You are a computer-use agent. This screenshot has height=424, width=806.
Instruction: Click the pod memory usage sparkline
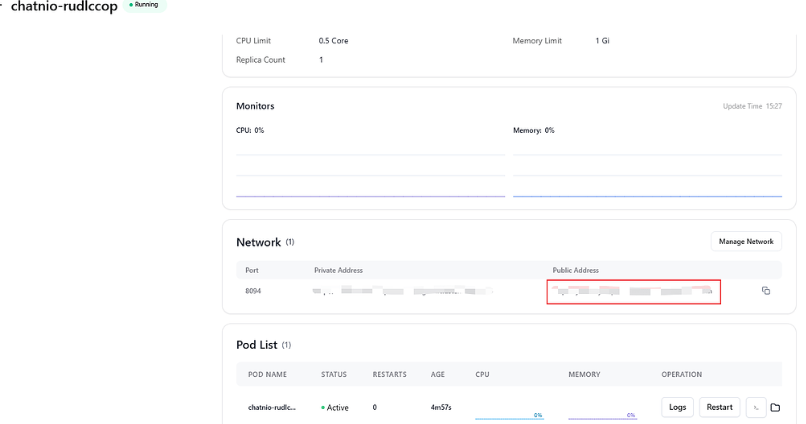point(602,414)
